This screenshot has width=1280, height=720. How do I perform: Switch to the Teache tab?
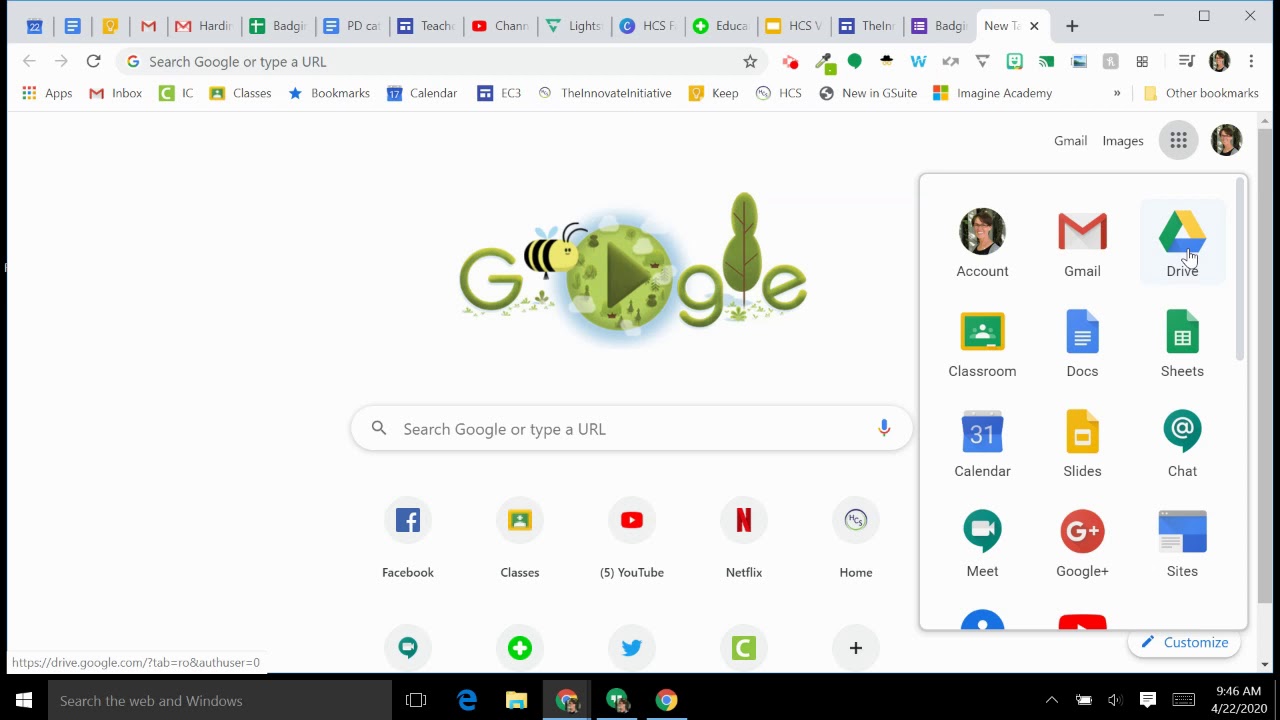click(x=426, y=26)
